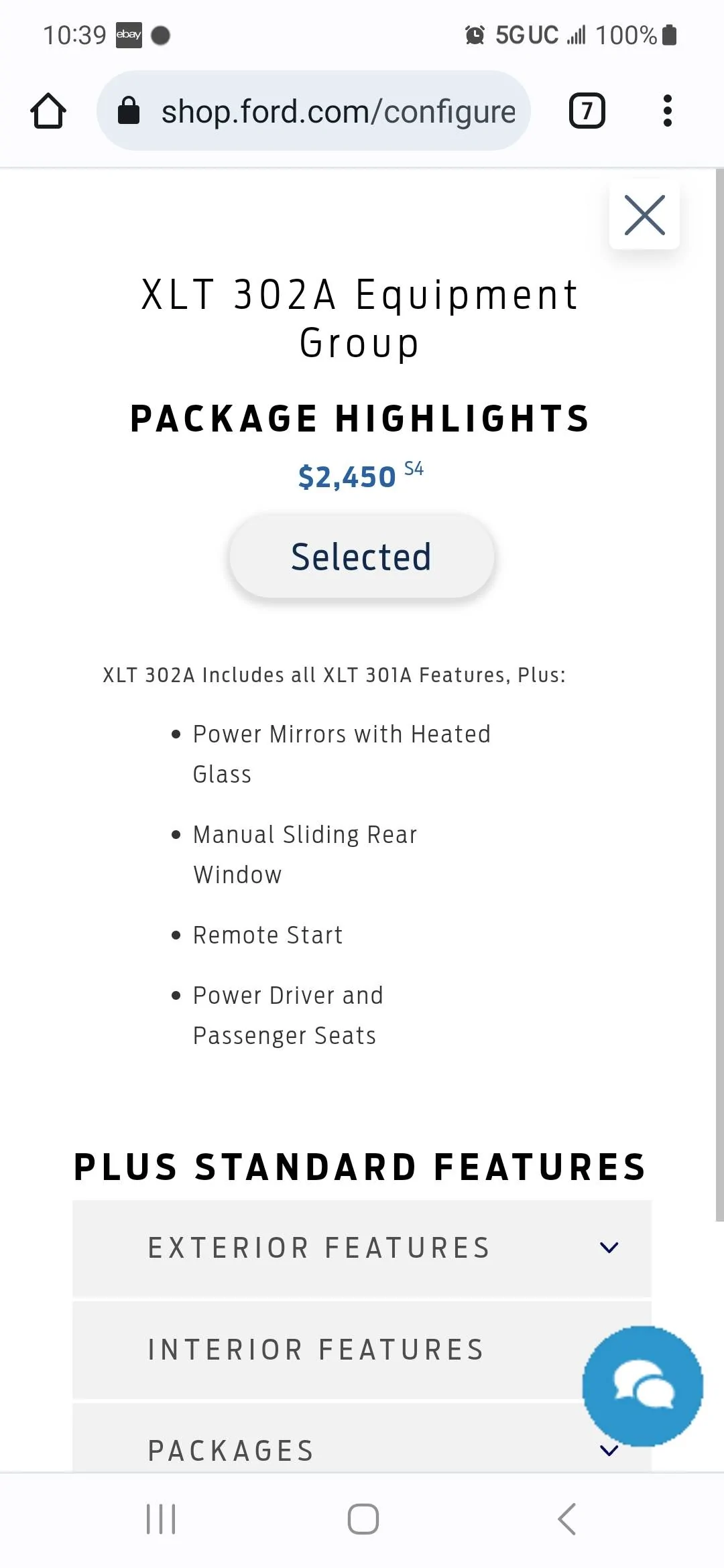
Task: Tap the eBay notification icon in status bar
Action: (x=129, y=35)
